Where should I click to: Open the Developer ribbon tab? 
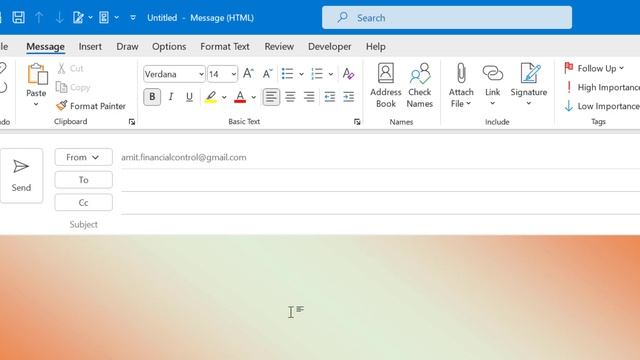point(329,47)
